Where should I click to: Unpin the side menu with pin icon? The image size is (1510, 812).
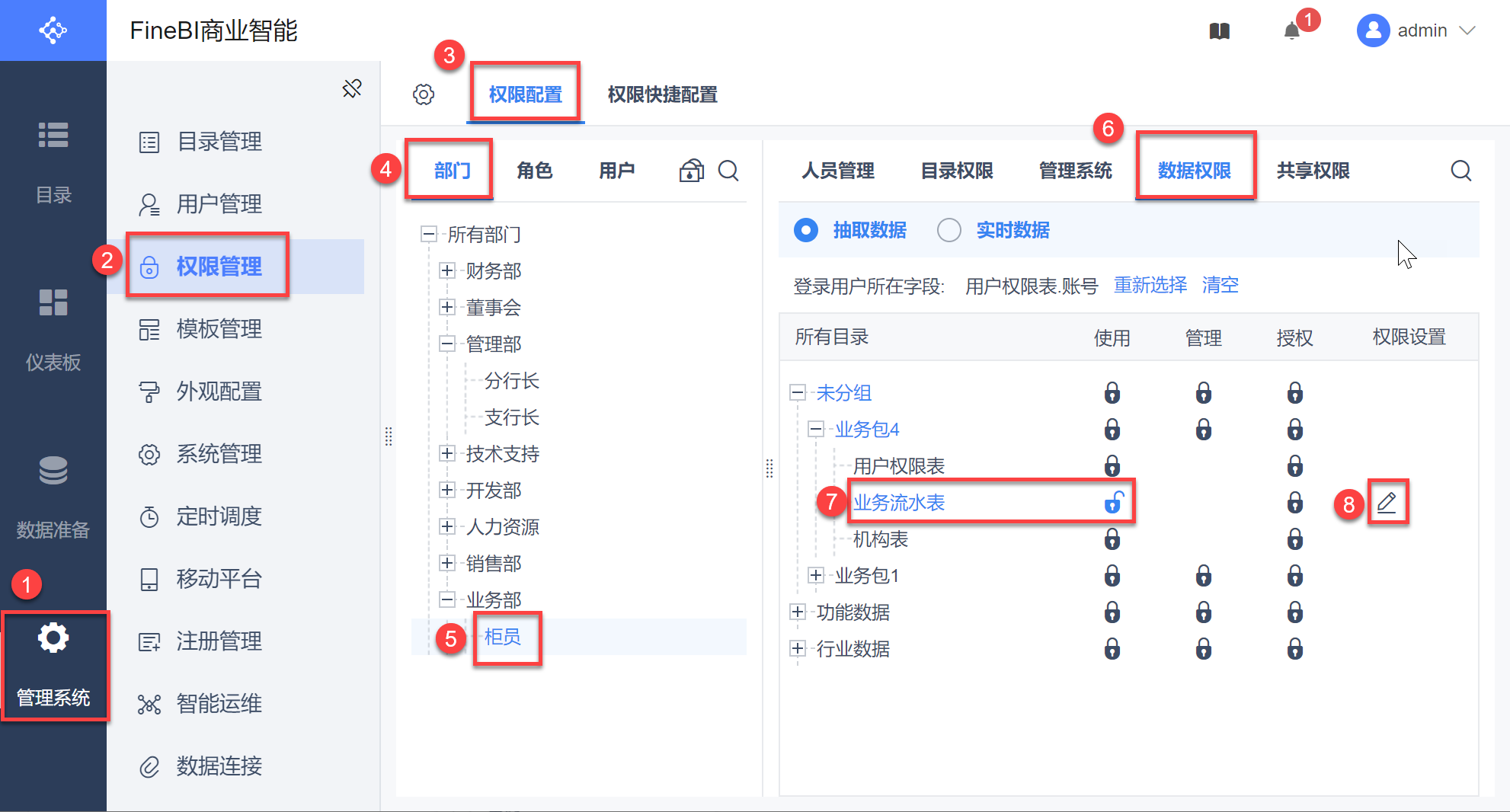(352, 89)
